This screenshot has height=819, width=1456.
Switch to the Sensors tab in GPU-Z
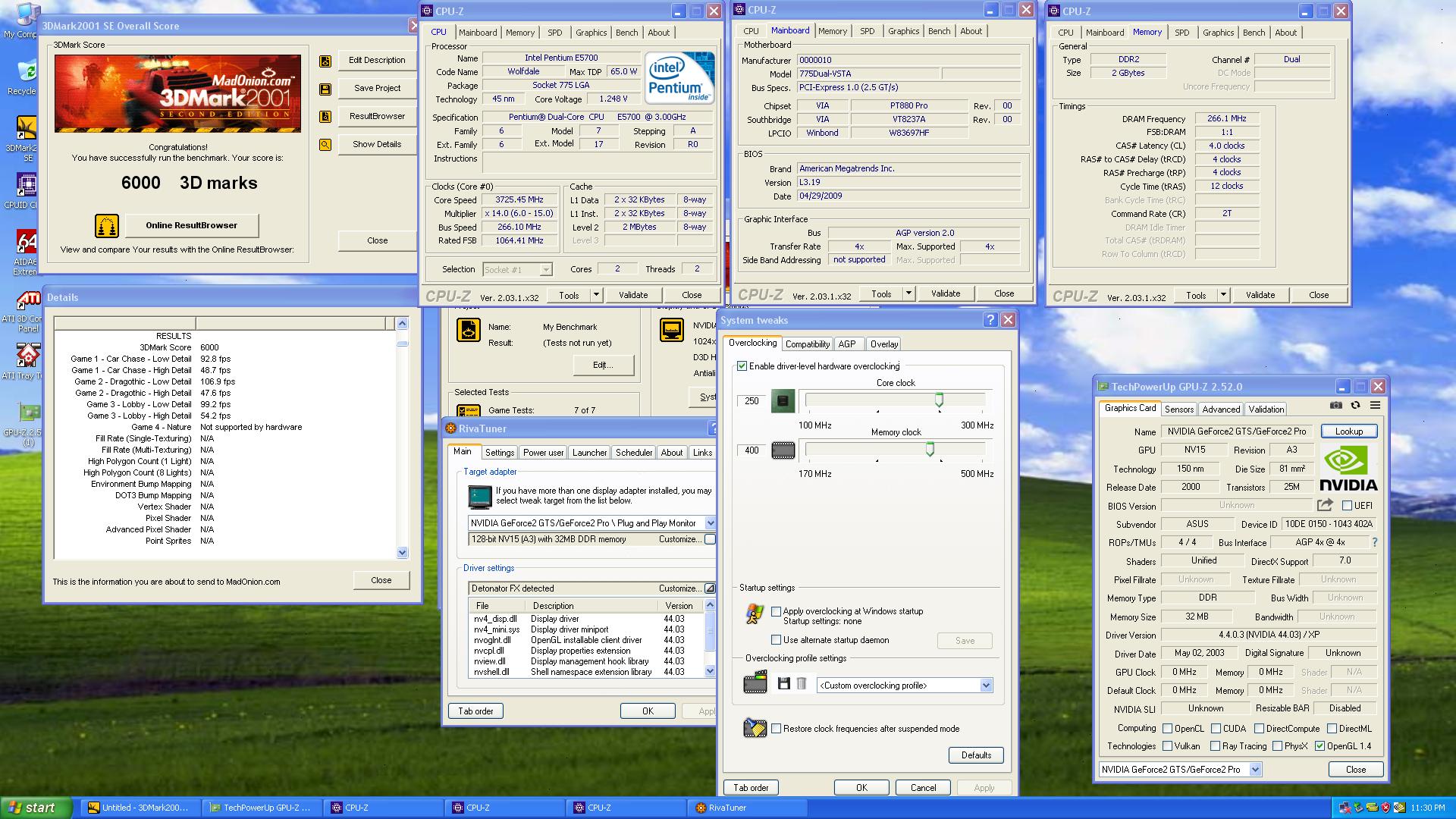[x=1179, y=409]
